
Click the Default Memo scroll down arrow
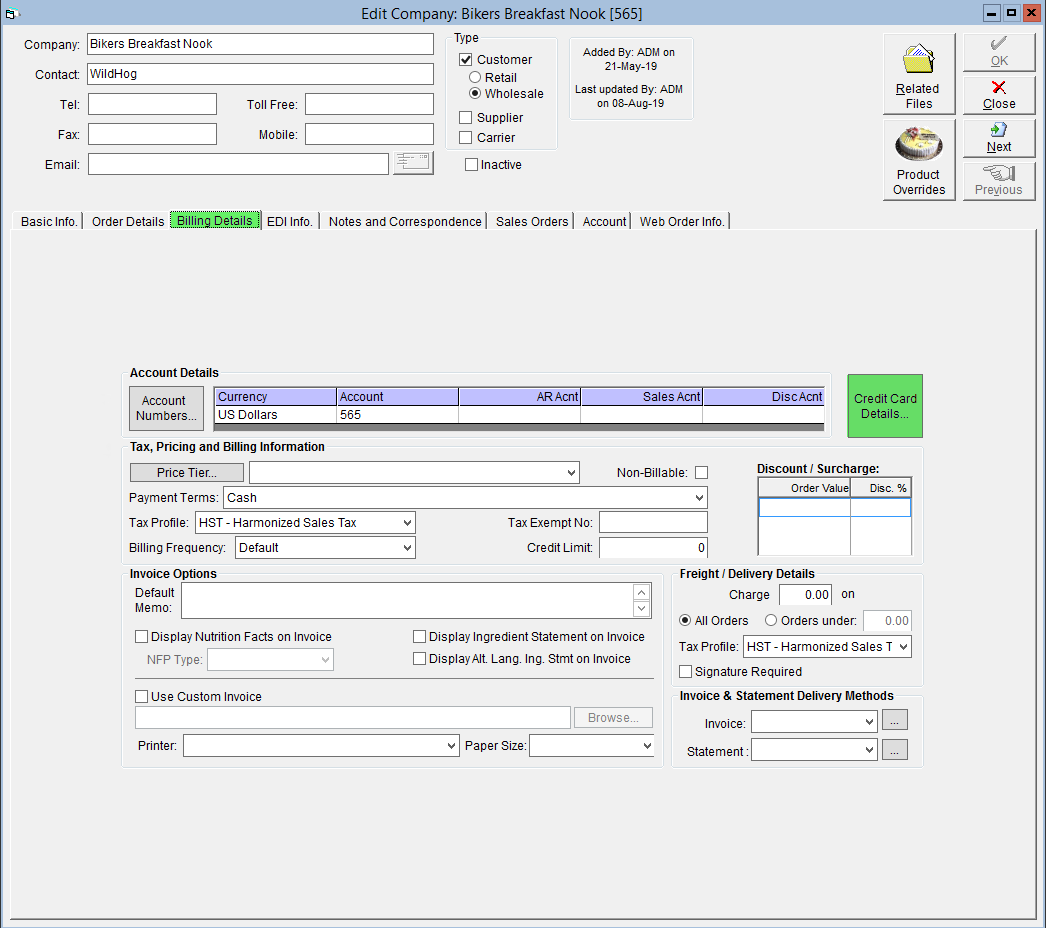(641, 608)
